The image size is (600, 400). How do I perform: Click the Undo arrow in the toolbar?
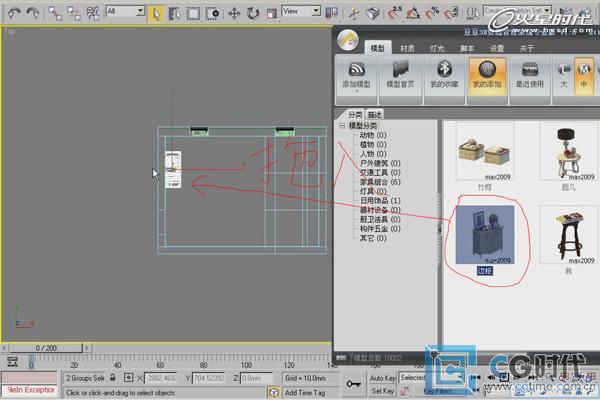click(x=14, y=13)
